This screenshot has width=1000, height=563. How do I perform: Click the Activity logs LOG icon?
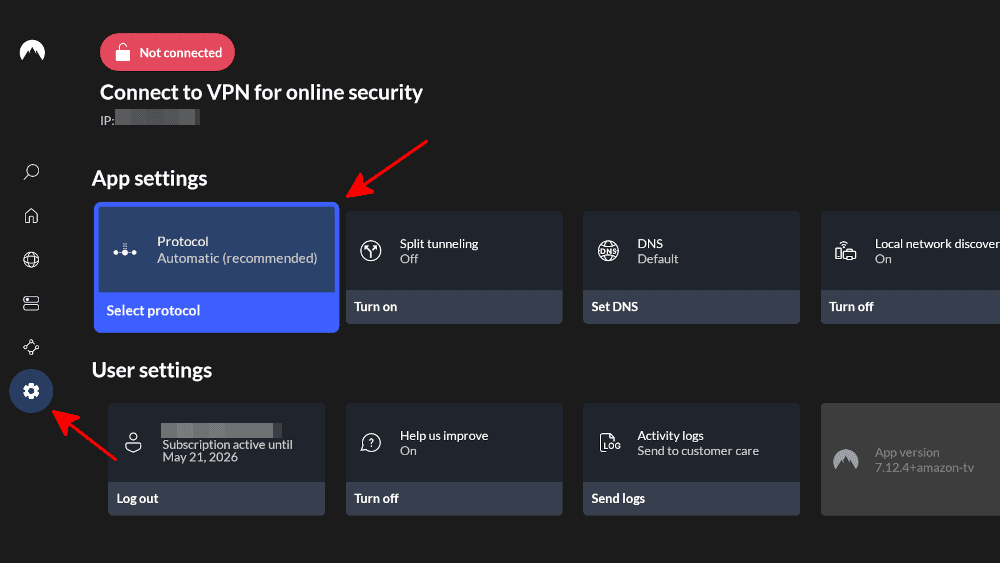coord(610,443)
